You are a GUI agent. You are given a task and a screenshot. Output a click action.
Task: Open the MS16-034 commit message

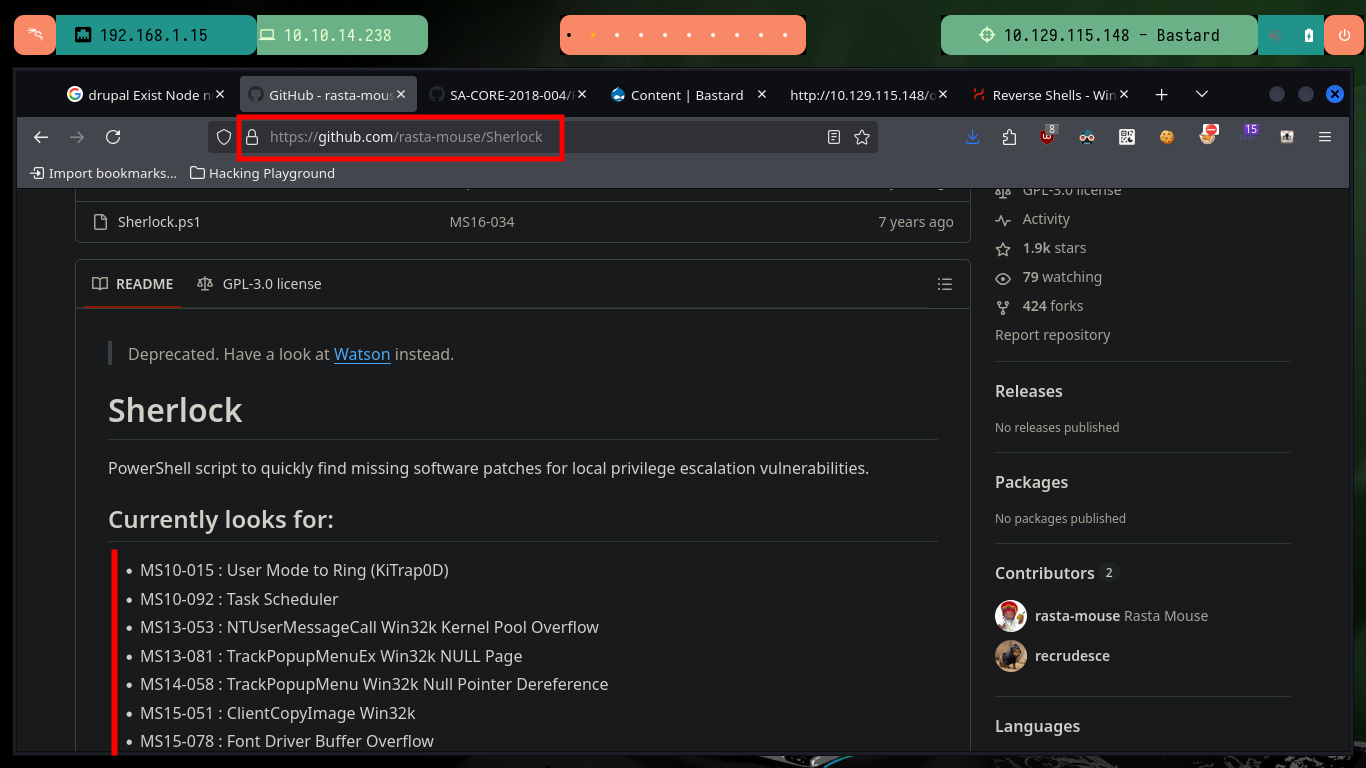click(482, 222)
